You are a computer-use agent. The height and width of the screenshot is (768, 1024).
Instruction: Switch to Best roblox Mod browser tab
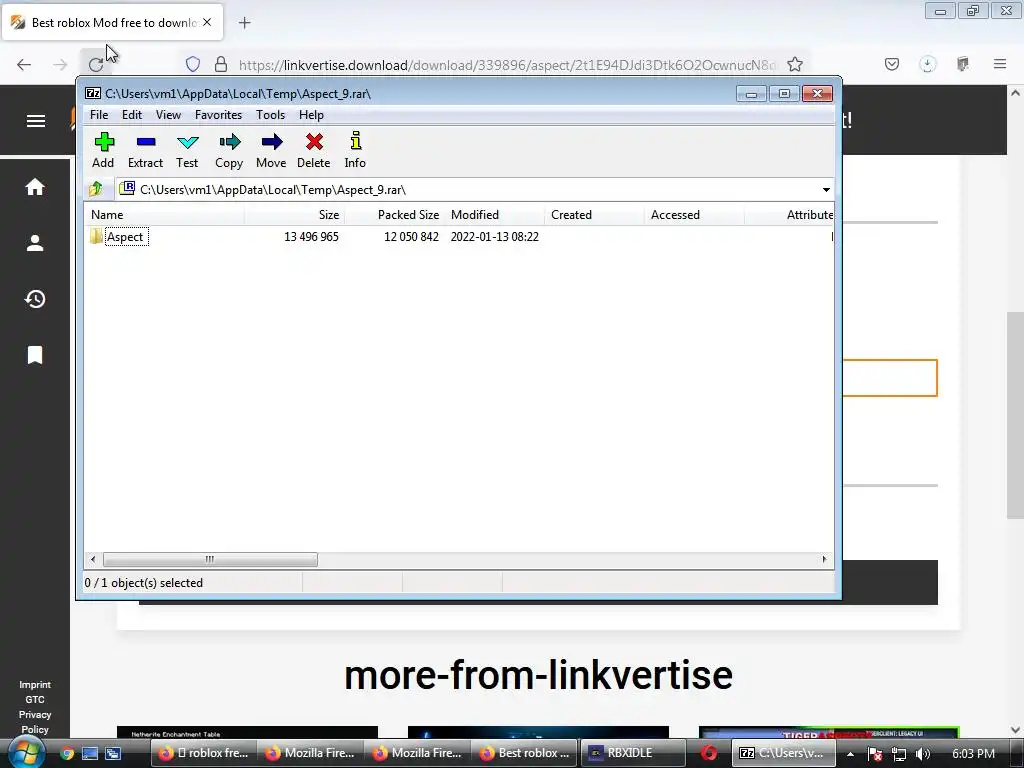click(112, 22)
